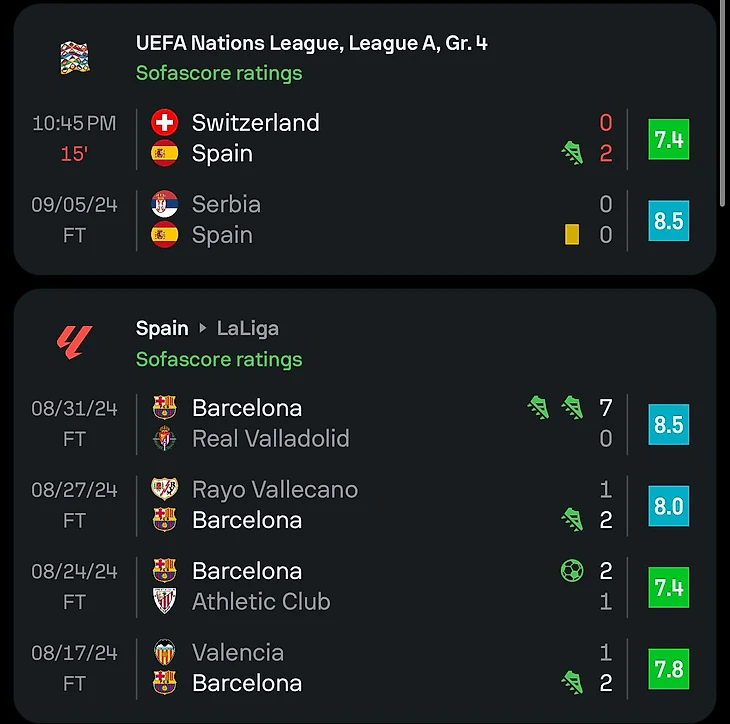730x724 pixels.
Task: Click the Rayo Vallecano crest icon
Action: (164, 489)
